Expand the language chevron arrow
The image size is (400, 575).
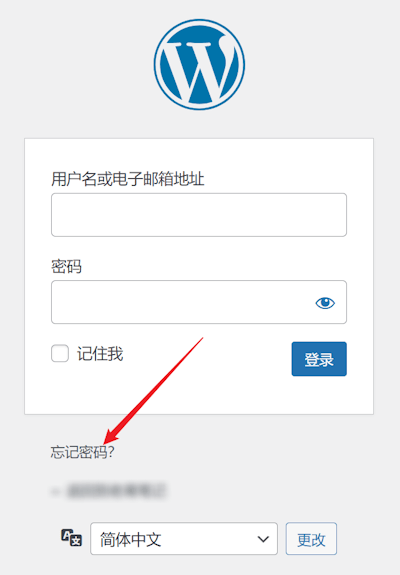tap(263, 539)
